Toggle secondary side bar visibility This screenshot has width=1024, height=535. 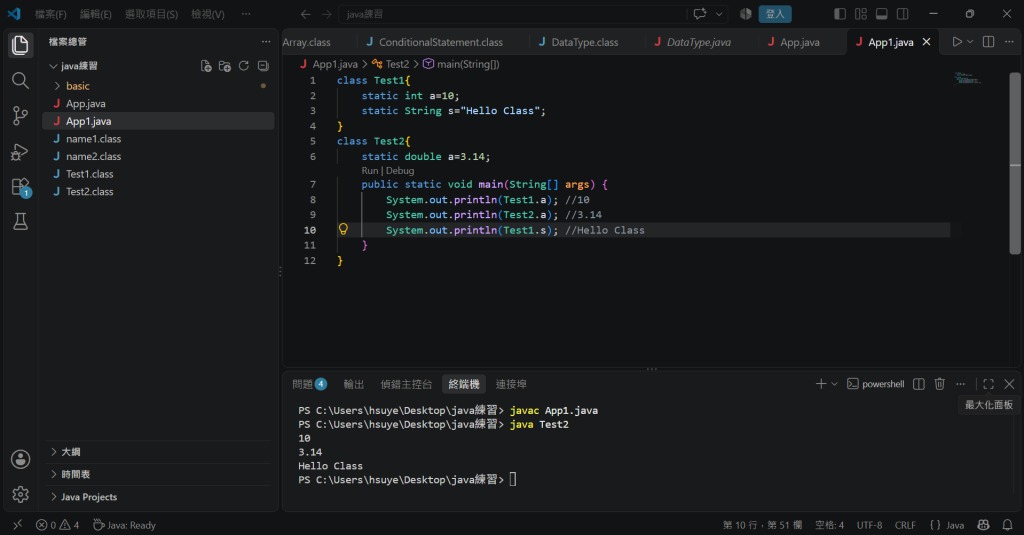click(903, 14)
